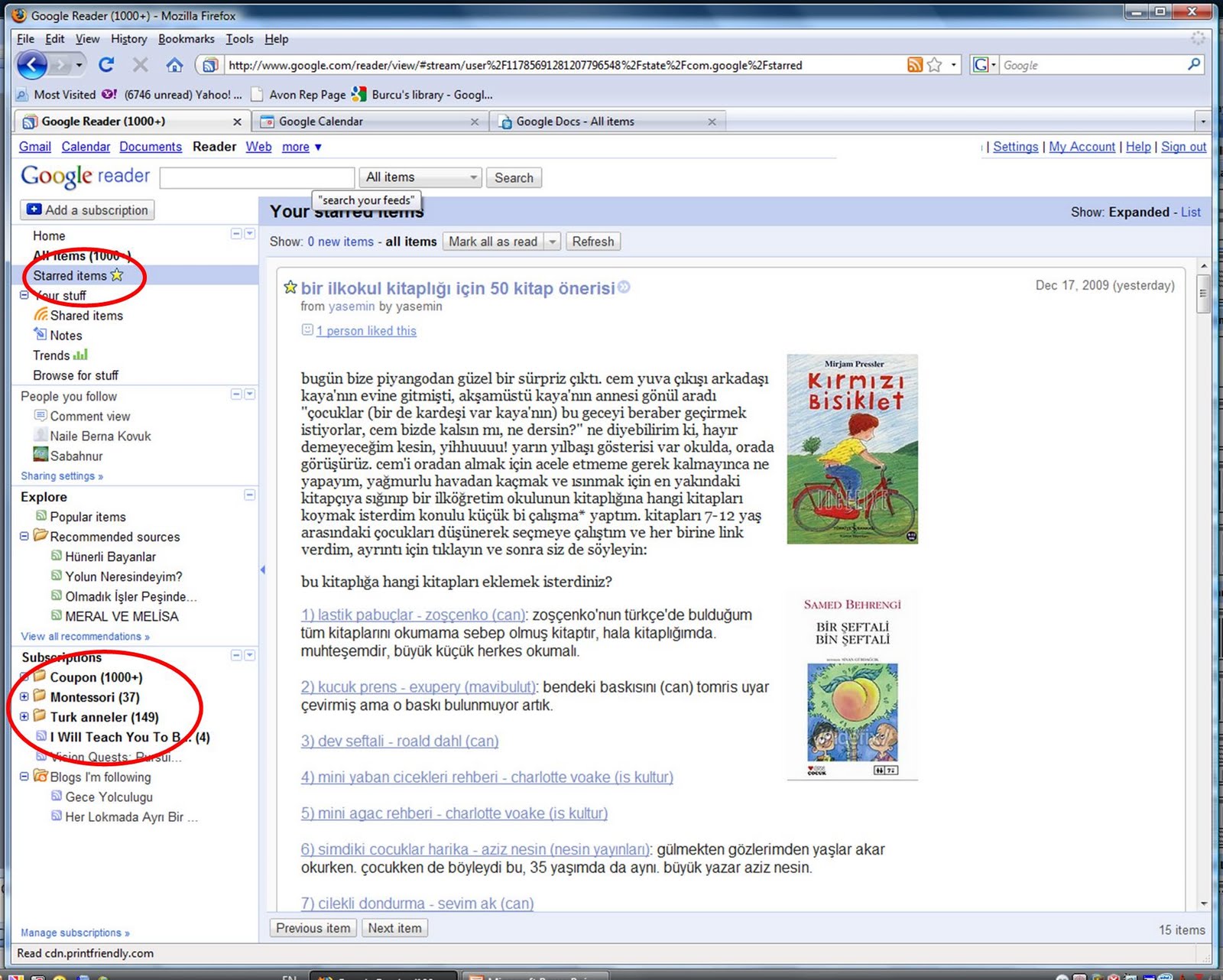Open the Avon Rep Page bookmark
Image resolution: width=1223 pixels, height=980 pixels.
[298, 95]
